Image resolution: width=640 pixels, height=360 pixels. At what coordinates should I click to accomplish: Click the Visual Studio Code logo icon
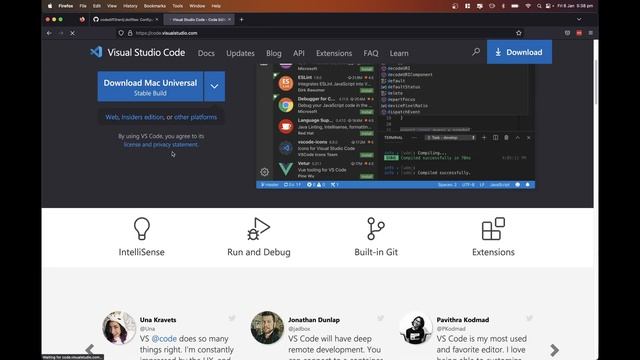[x=96, y=52]
